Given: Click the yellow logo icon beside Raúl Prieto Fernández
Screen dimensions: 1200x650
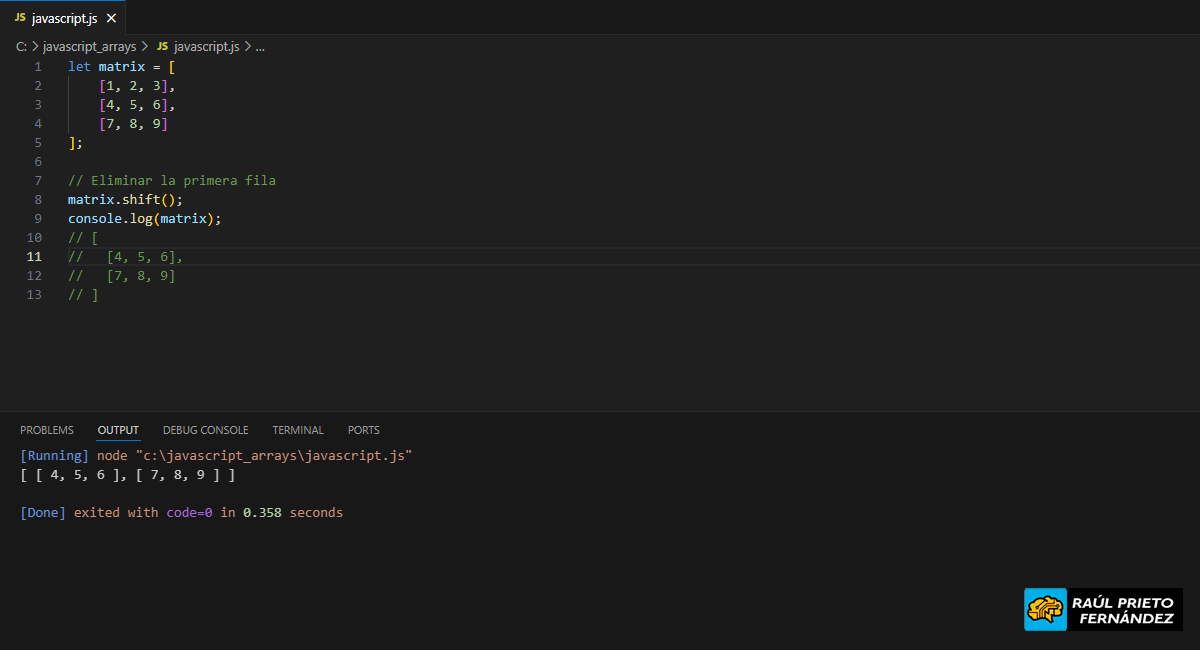Looking at the screenshot, I should (x=1045, y=609).
